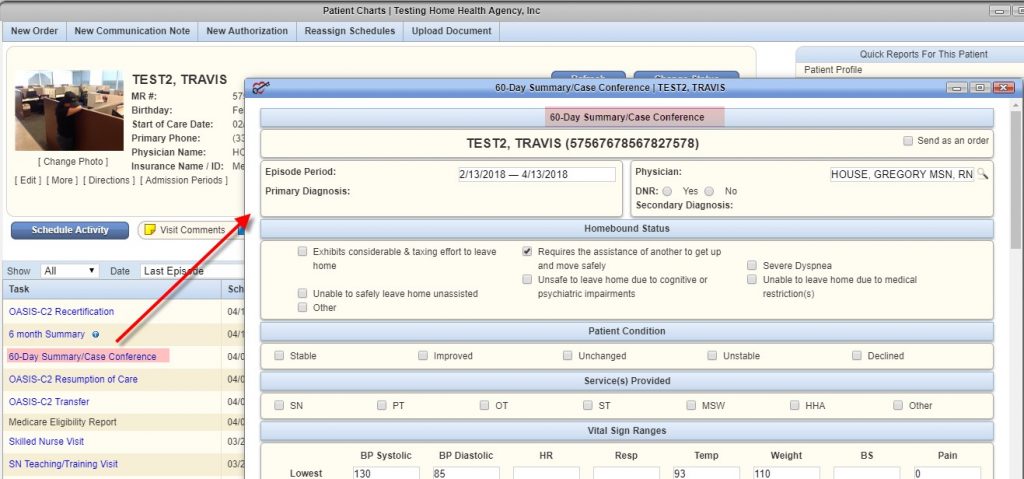Click the patient photo thumbnail

pos(69,110)
